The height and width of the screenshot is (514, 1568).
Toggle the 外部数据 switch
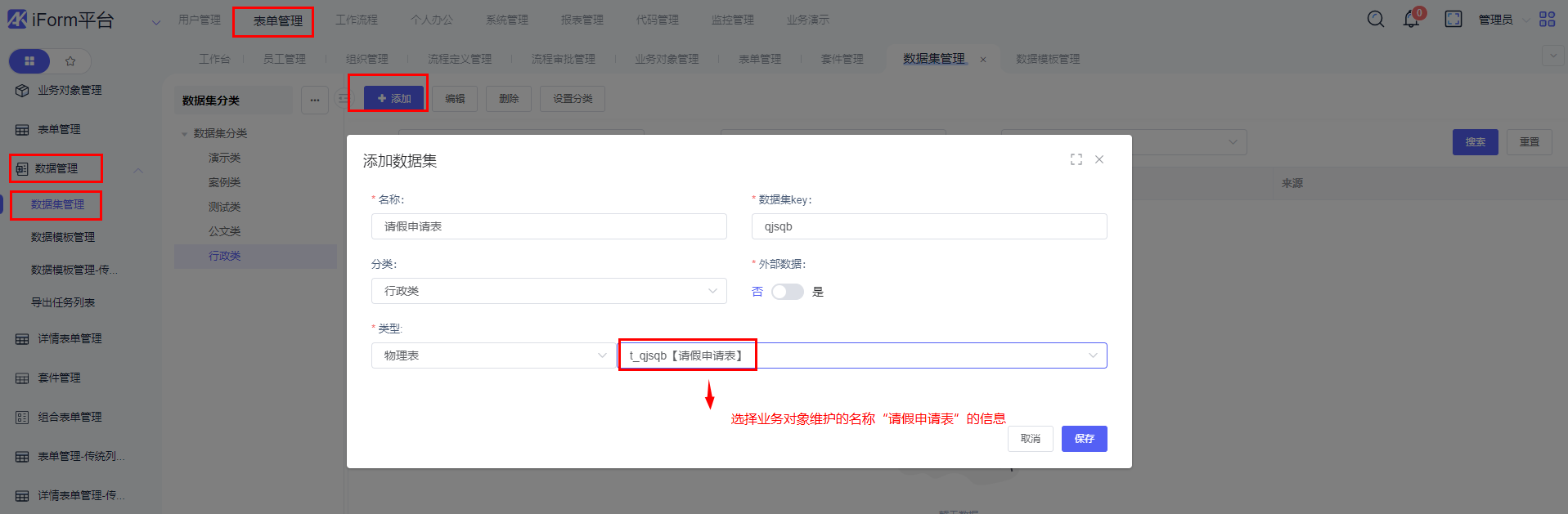787,292
